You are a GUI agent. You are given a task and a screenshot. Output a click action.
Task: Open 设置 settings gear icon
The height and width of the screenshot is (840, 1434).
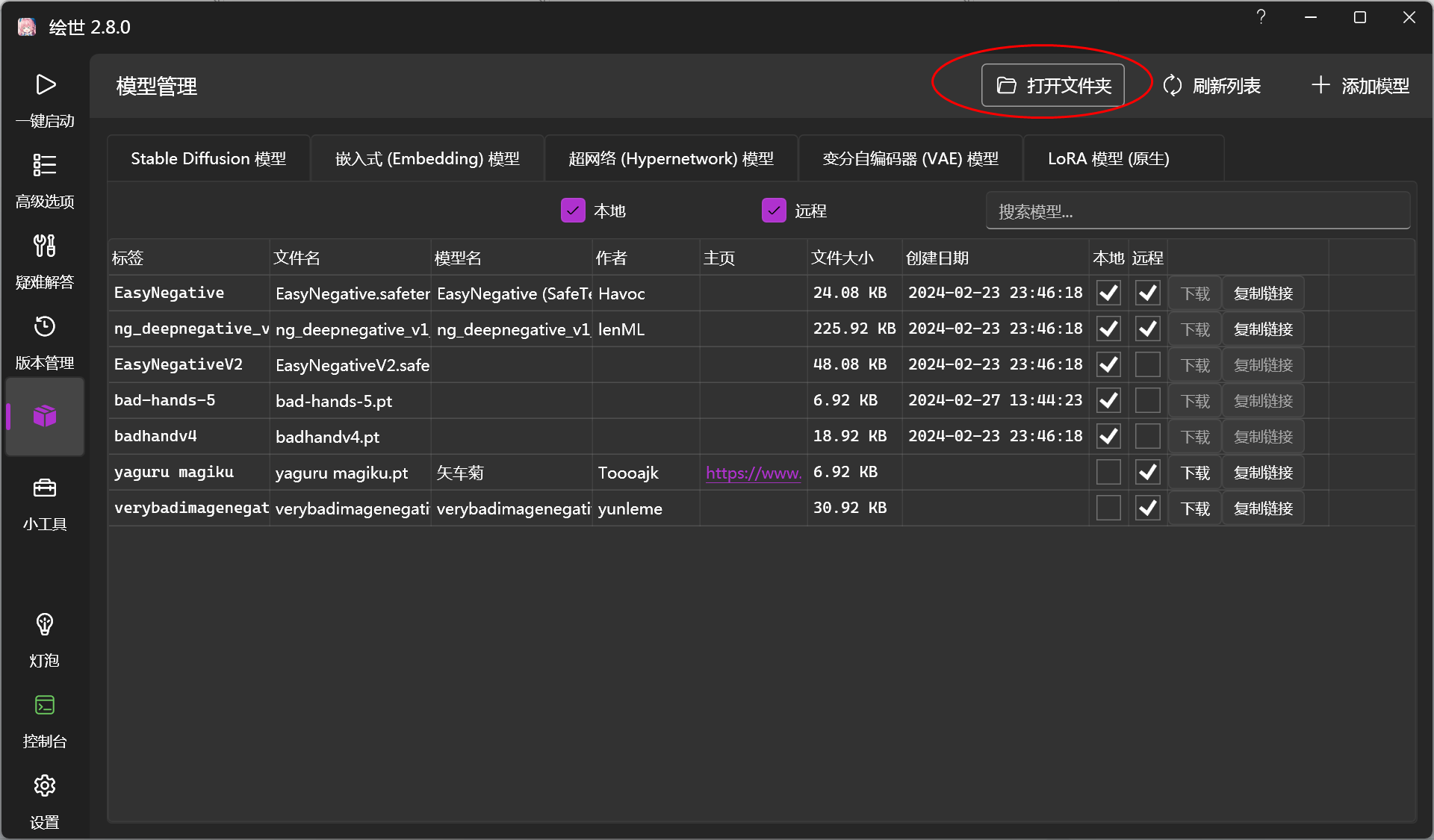click(45, 785)
